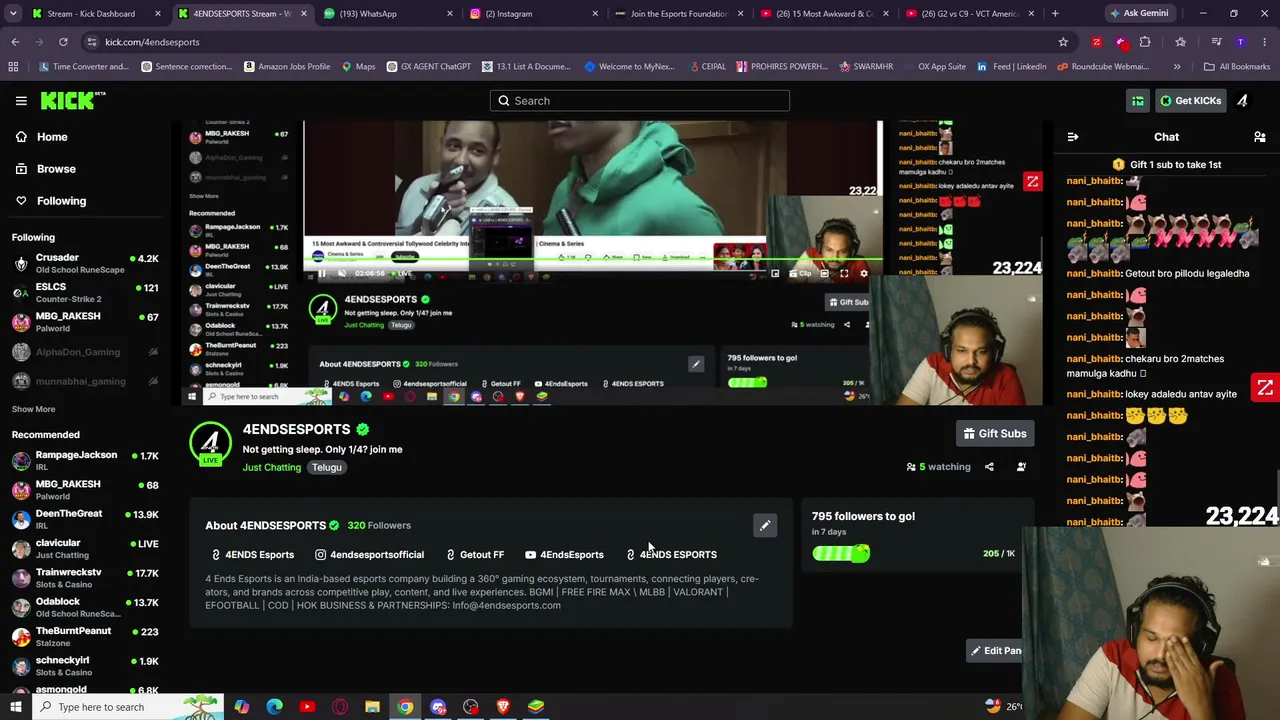Open Chrome three-dot menu
Image resolution: width=1280 pixels, height=720 pixels.
tap(1265, 42)
